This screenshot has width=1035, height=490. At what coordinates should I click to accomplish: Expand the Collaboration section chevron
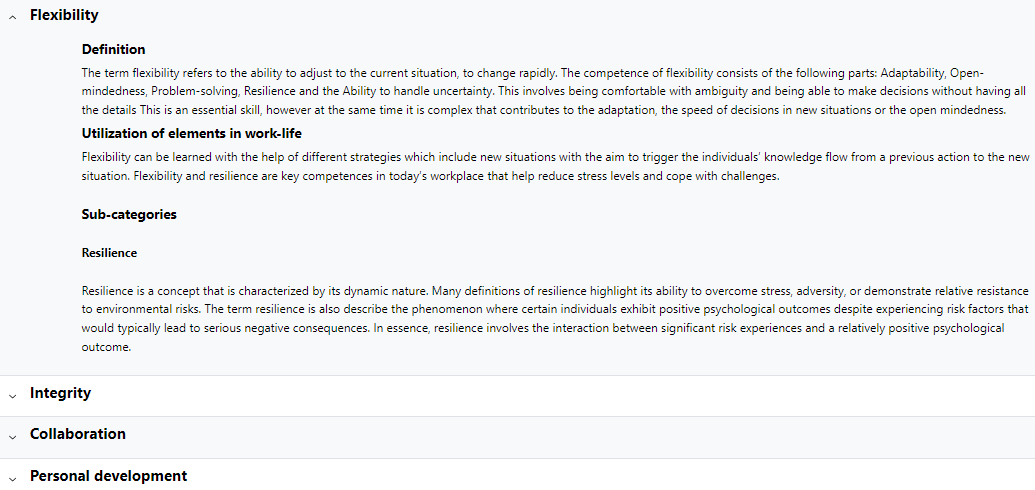click(x=12, y=436)
